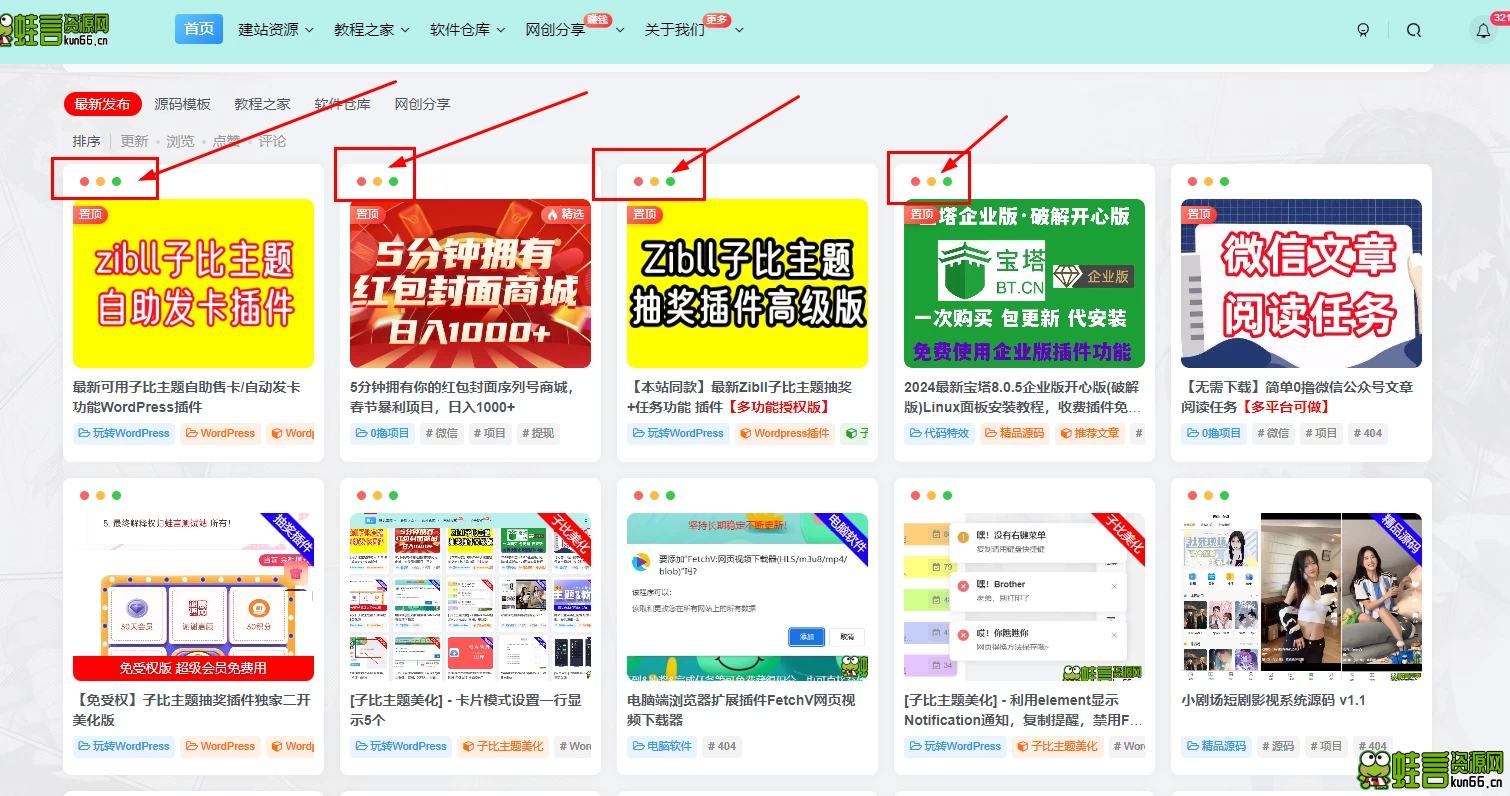Viewport: 1510px width, 796px height.
Task: Open the 微信文章阅读任务 thumbnail
Action: pos(1301,284)
